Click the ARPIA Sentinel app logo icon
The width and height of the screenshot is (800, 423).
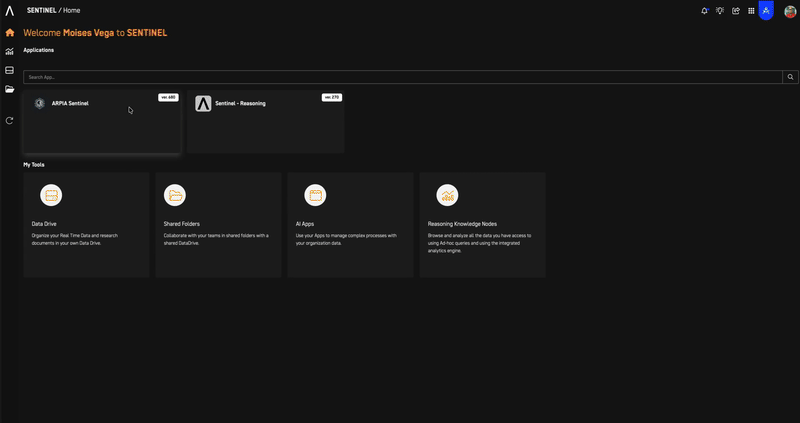coord(39,104)
